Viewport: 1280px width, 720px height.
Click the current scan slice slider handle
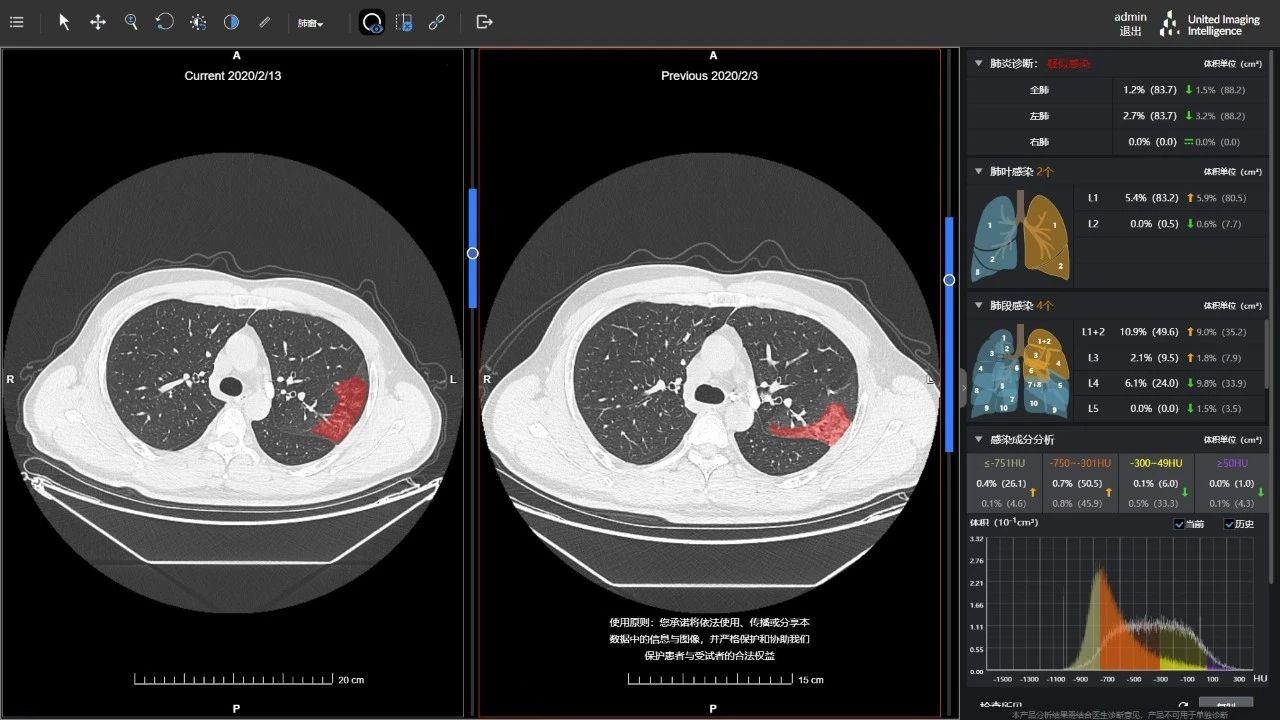473,253
